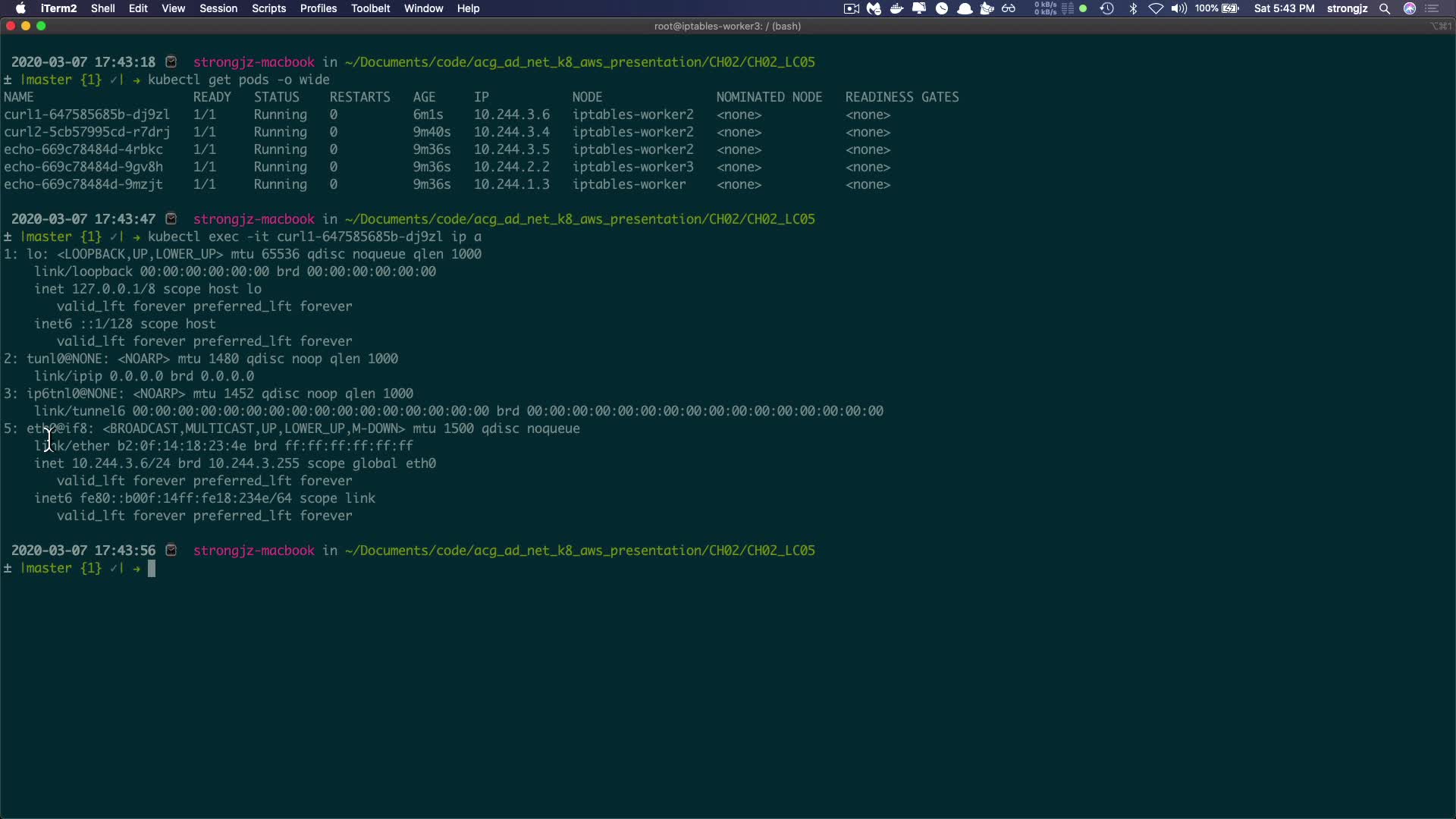Image resolution: width=1456 pixels, height=819 pixels.
Task: Open the Scripts menu
Action: tap(268, 8)
